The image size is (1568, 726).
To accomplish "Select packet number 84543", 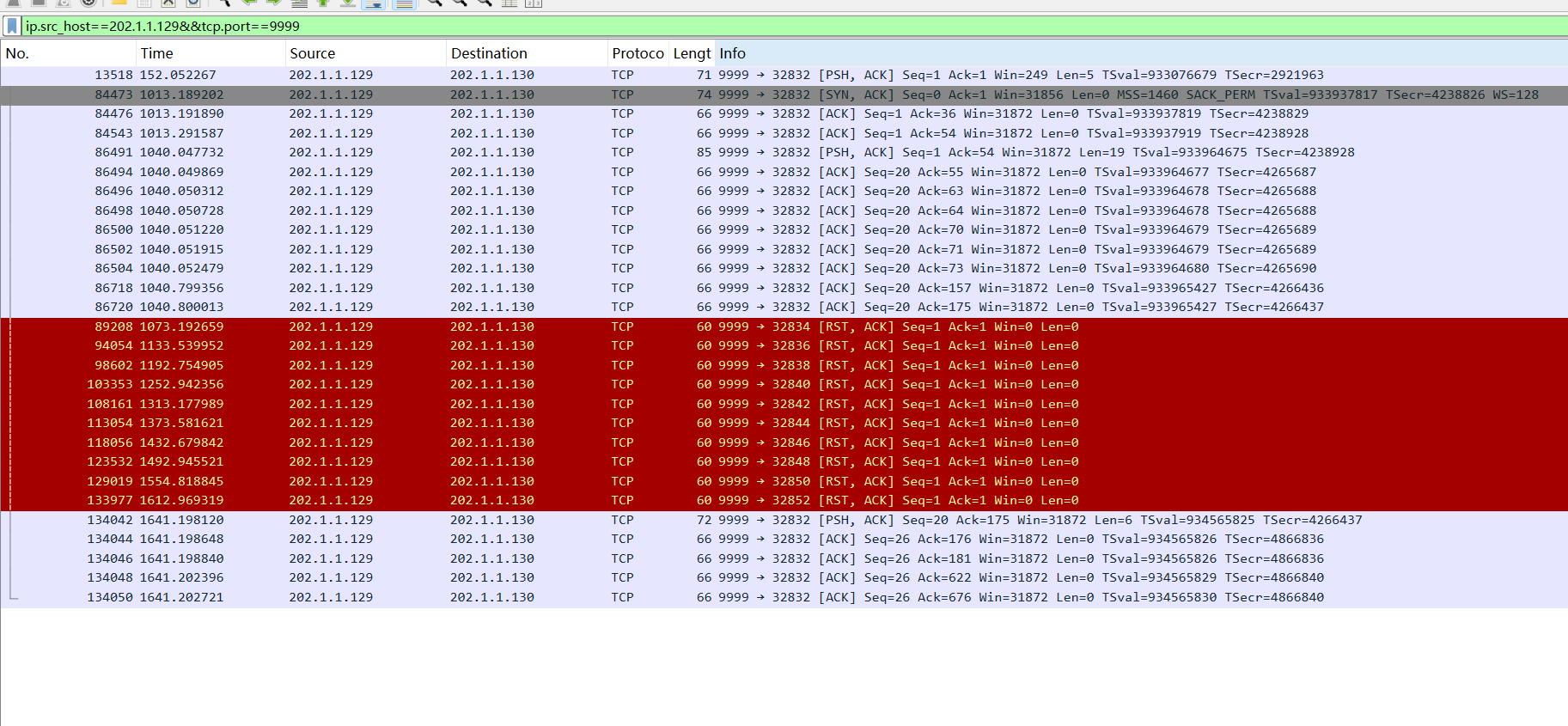I will click(x=784, y=133).
